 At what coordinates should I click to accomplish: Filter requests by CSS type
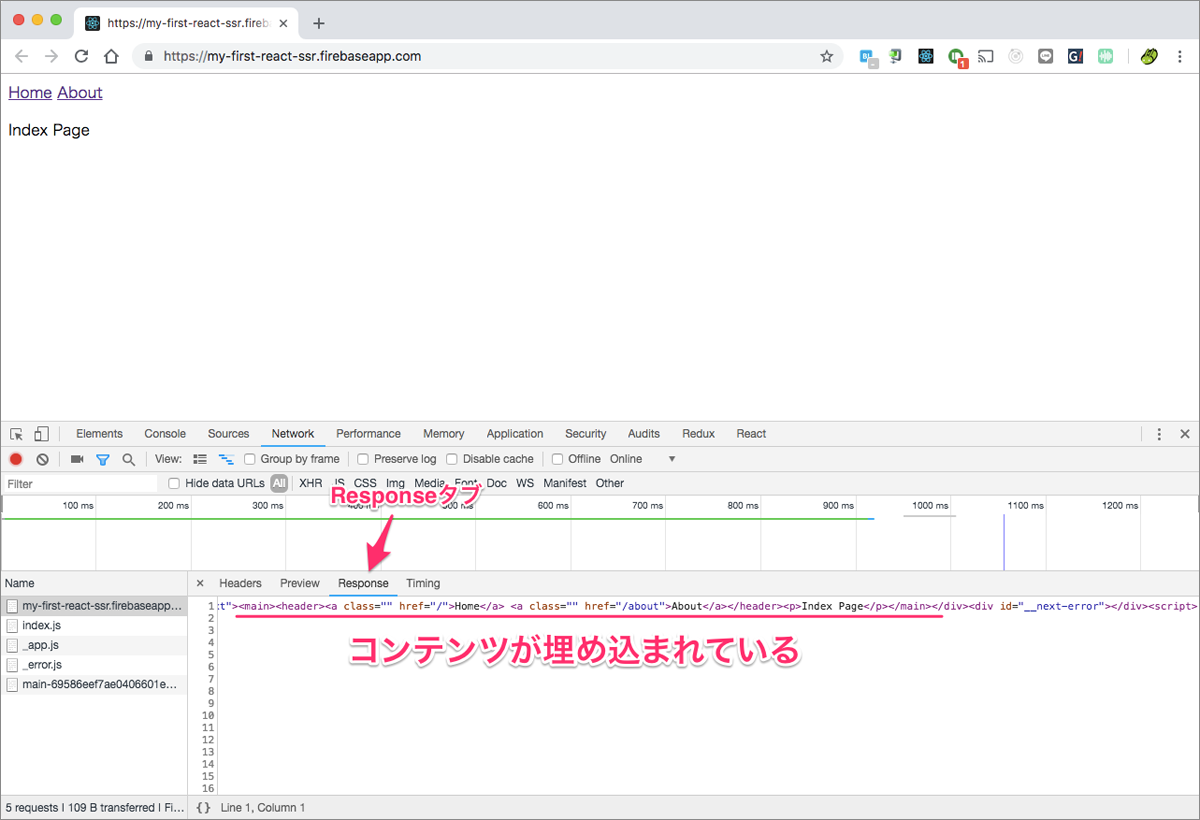pyautogui.click(x=365, y=483)
